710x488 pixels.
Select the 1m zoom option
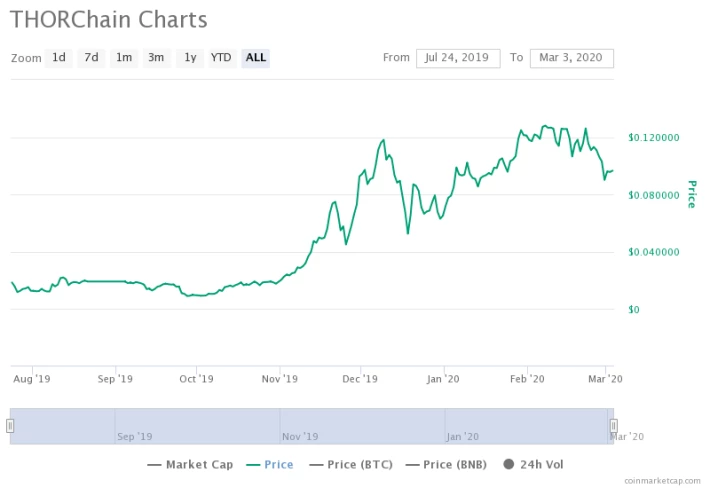pyautogui.click(x=124, y=58)
